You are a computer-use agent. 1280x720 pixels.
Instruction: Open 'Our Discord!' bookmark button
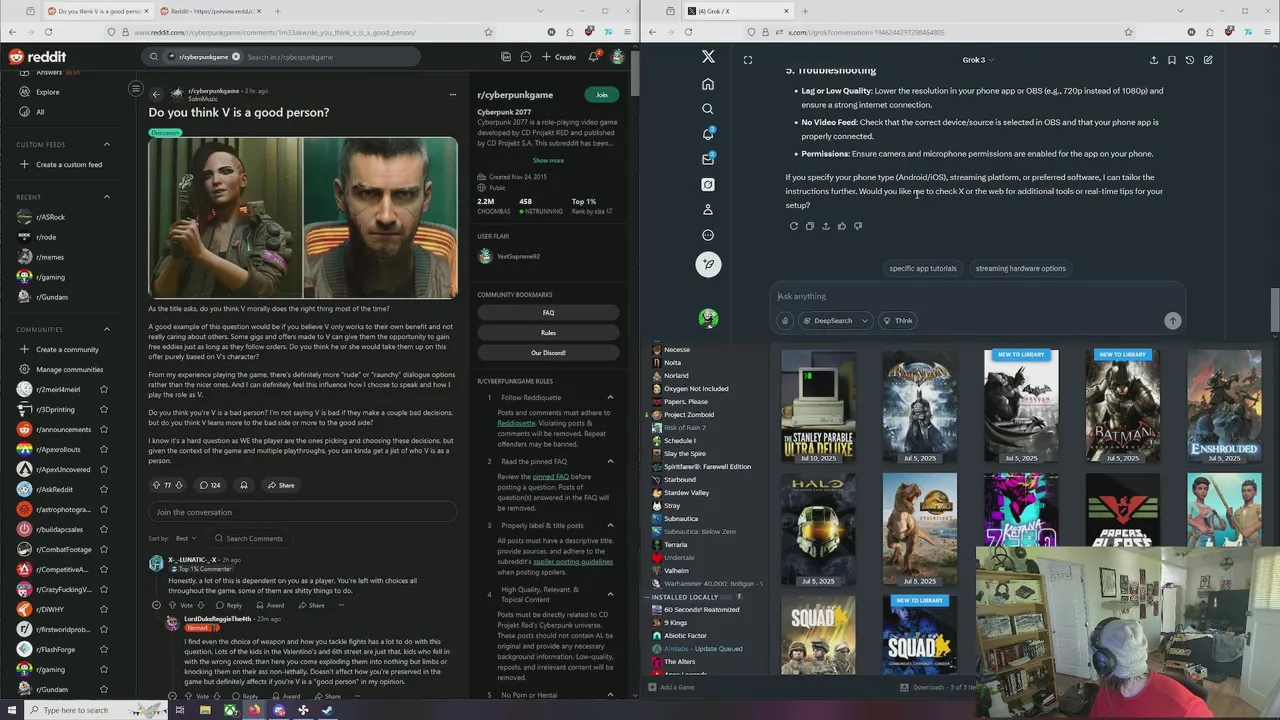click(548, 353)
